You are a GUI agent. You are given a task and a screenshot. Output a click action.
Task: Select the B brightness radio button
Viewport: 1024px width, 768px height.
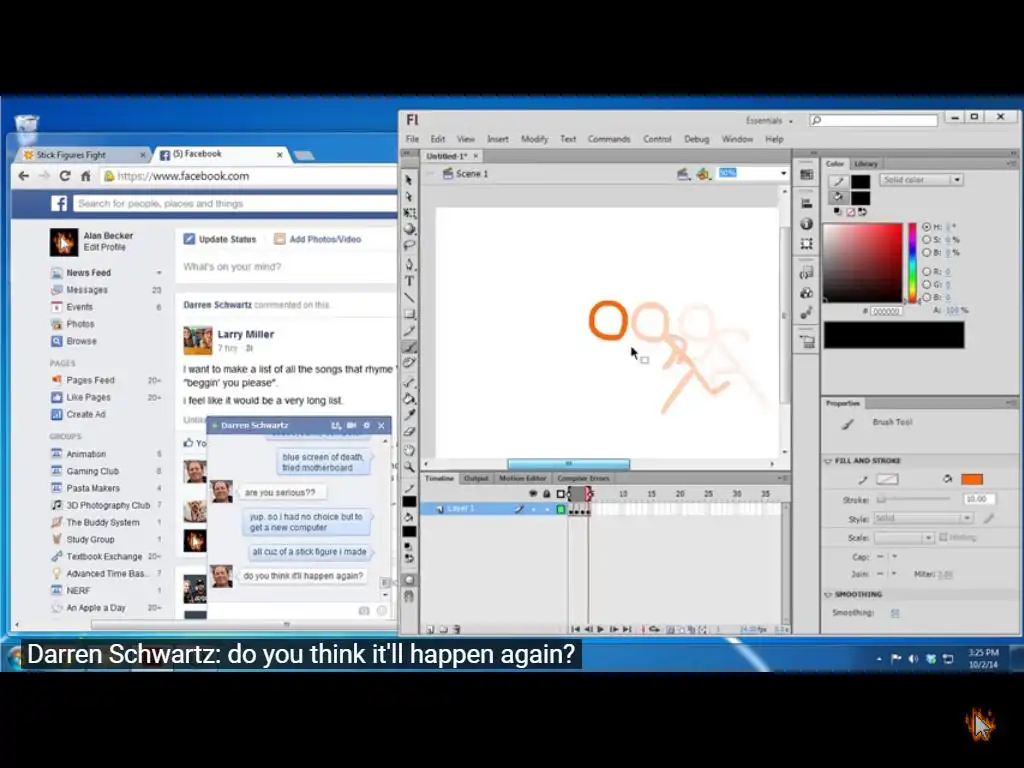click(926, 252)
